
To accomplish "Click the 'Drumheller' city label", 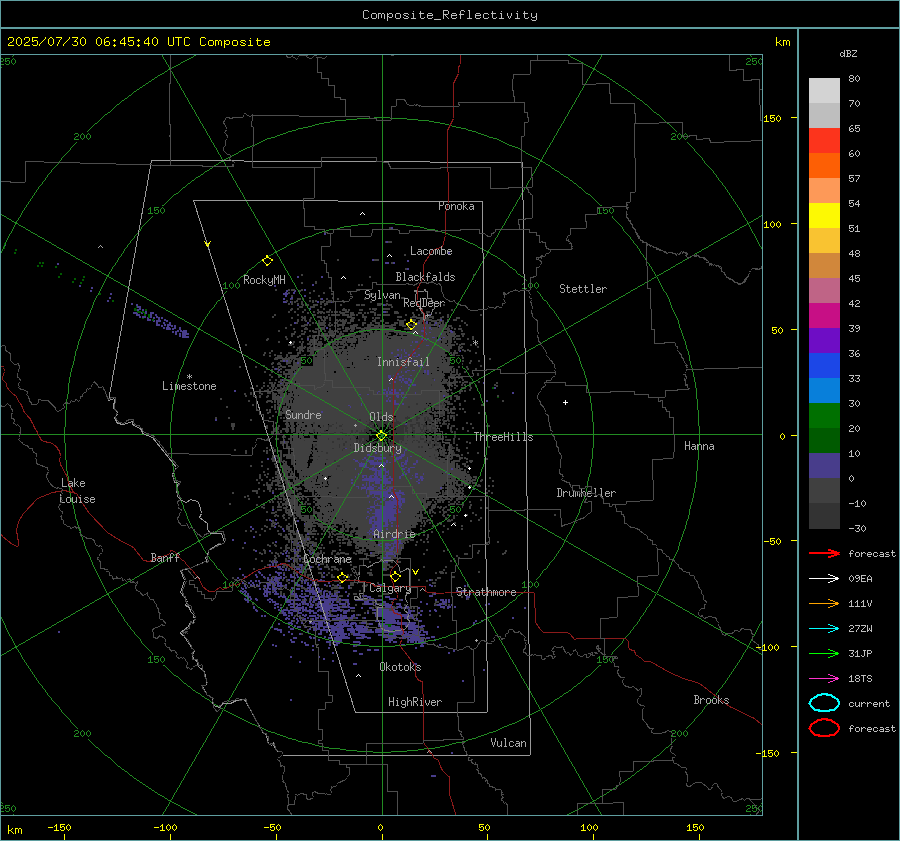I will [586, 493].
